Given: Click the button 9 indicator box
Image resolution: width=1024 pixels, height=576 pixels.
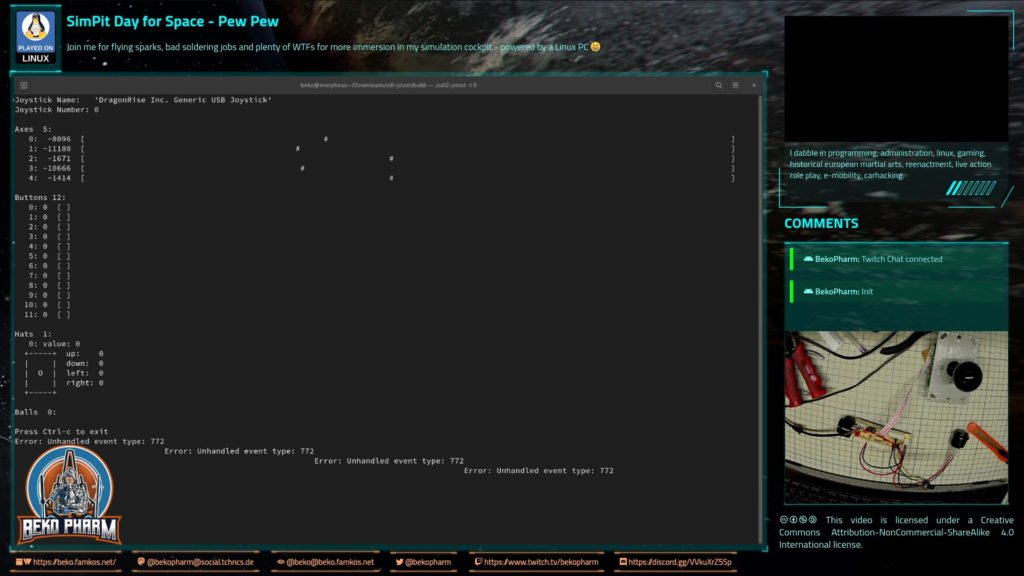Looking at the screenshot, I should point(63,295).
